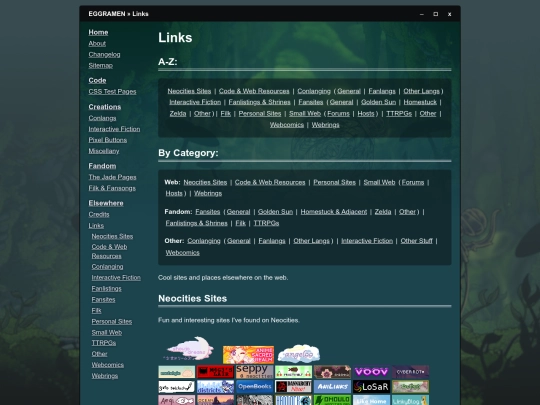Open the Changelog sidebar link

click(104, 54)
